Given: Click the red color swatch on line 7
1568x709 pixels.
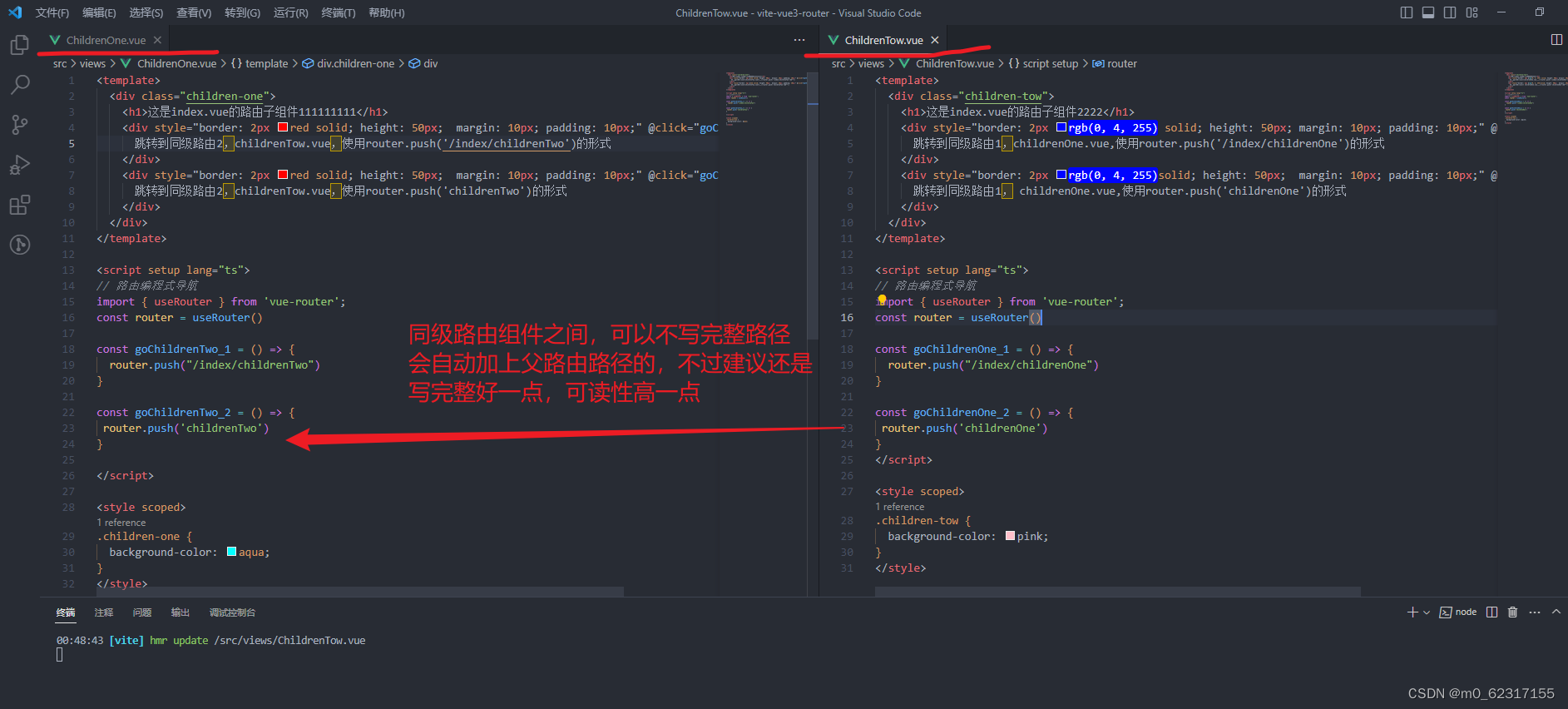Looking at the screenshot, I should pos(283,175).
